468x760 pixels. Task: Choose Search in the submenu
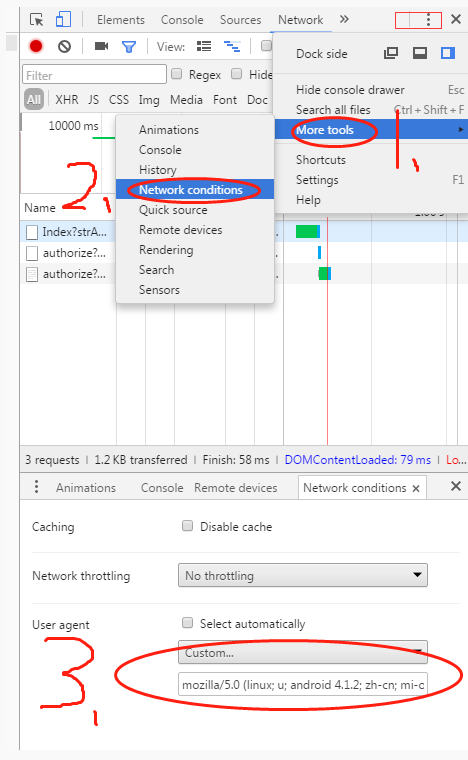click(195, 269)
